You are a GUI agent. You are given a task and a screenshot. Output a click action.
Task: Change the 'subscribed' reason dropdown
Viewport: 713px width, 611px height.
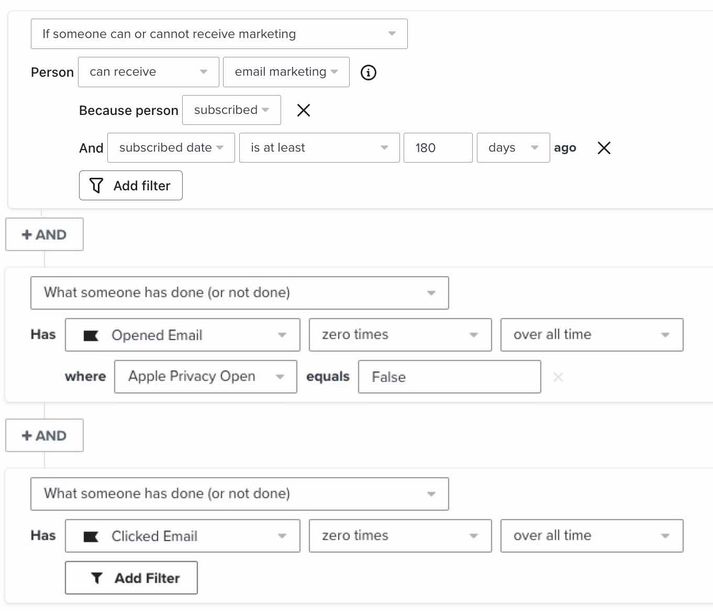[x=231, y=110]
